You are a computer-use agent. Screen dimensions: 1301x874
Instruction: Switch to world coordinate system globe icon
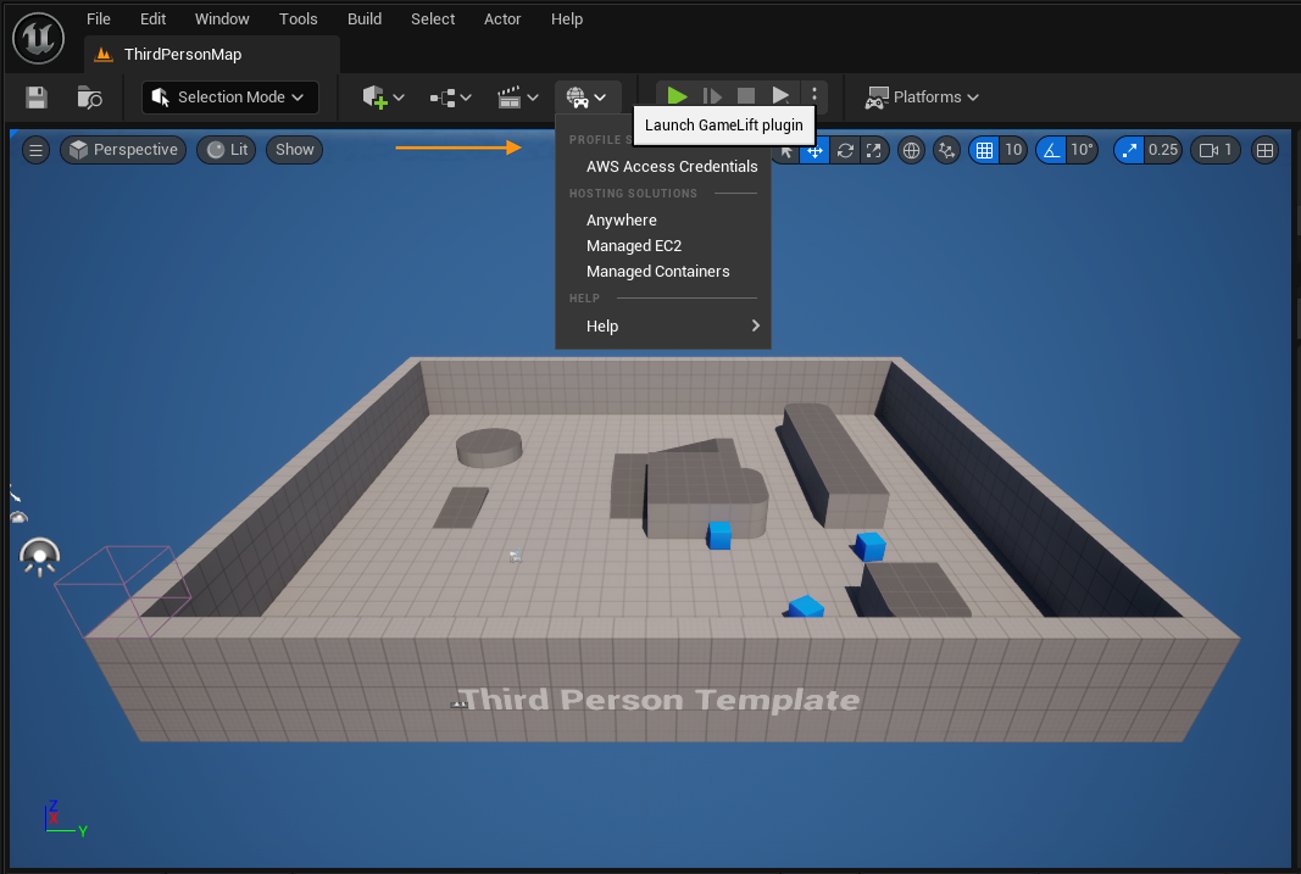pyautogui.click(x=910, y=150)
